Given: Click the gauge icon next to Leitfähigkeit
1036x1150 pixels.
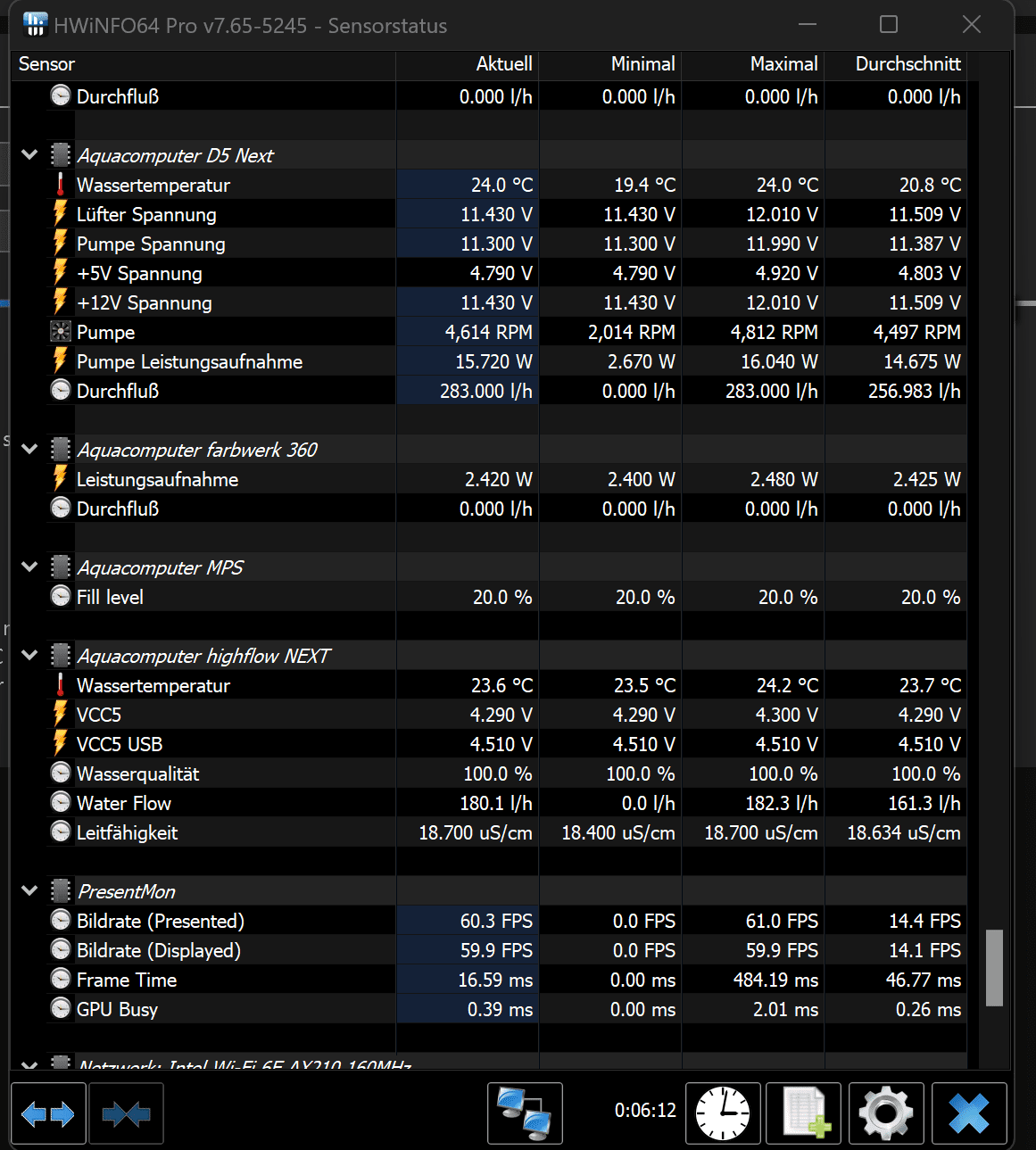Looking at the screenshot, I should click(60, 832).
